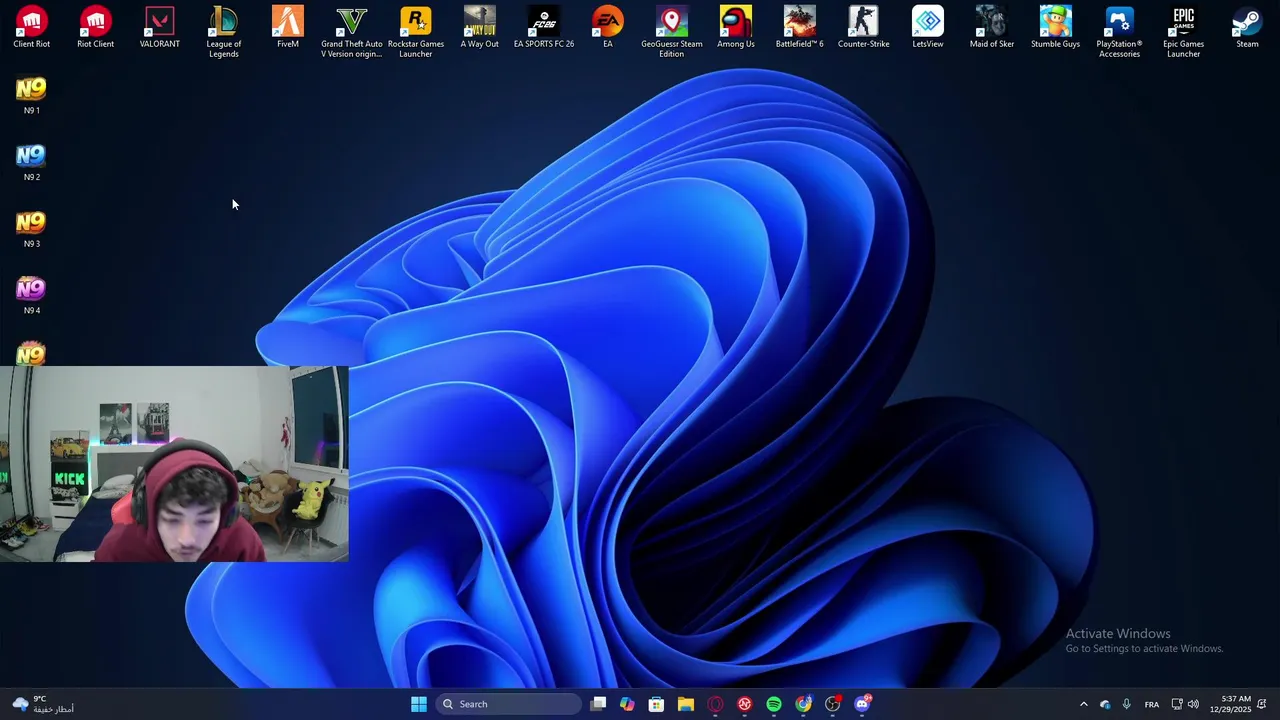Launch the Counter-Strike desktop icon
Screen dimensions: 1280x720
tap(863, 28)
